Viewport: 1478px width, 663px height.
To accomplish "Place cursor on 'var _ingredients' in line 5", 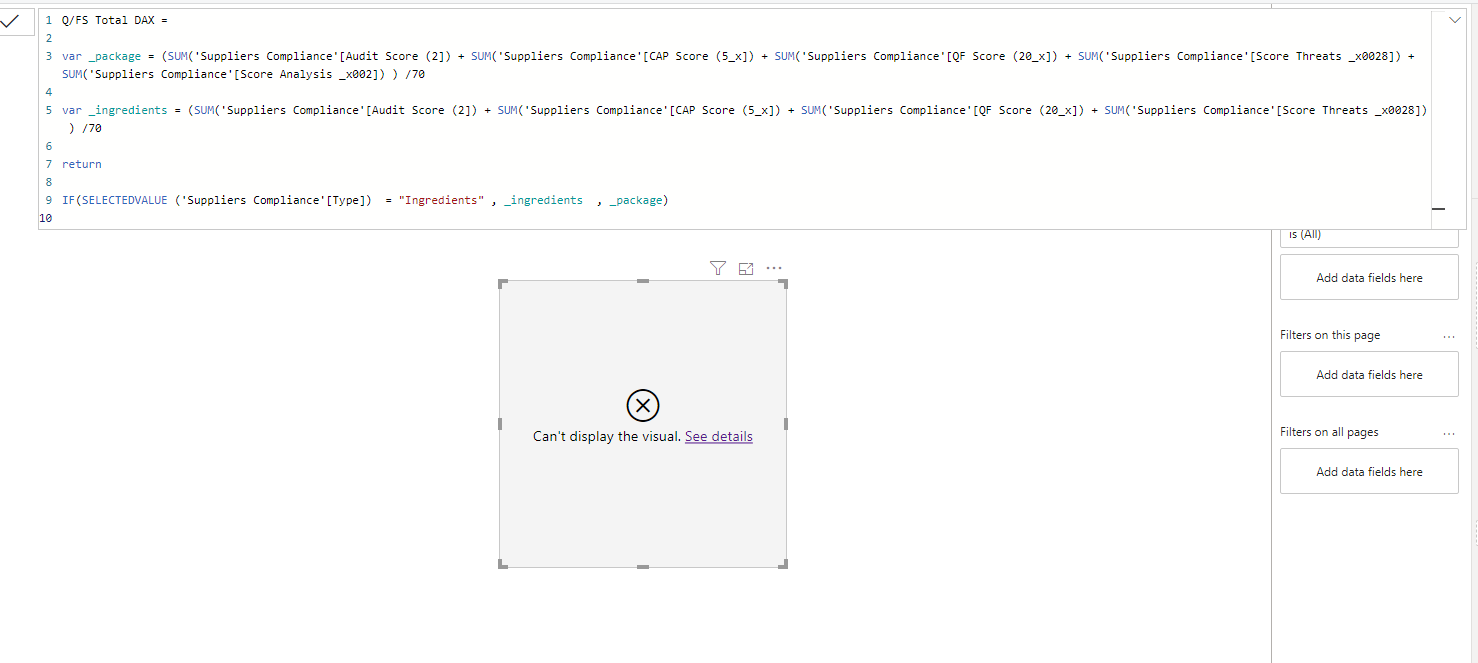I will (x=114, y=110).
